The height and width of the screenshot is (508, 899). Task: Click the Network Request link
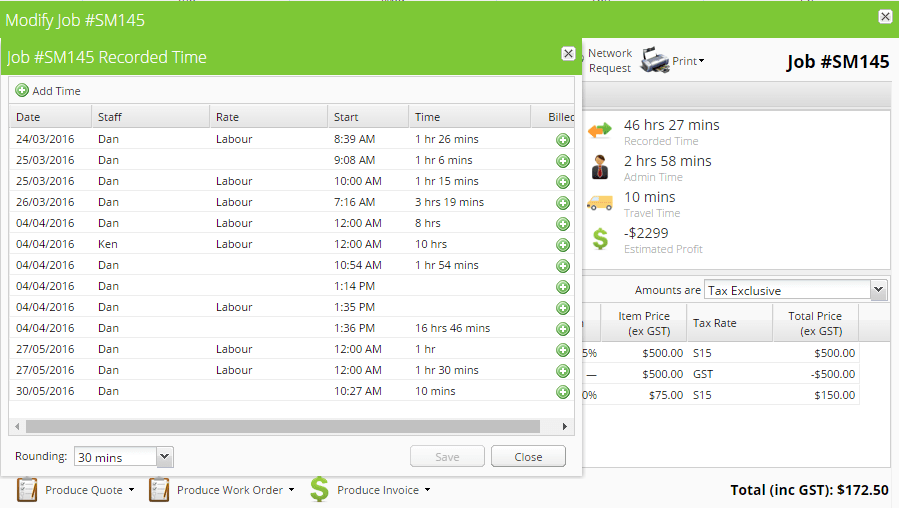[609, 60]
